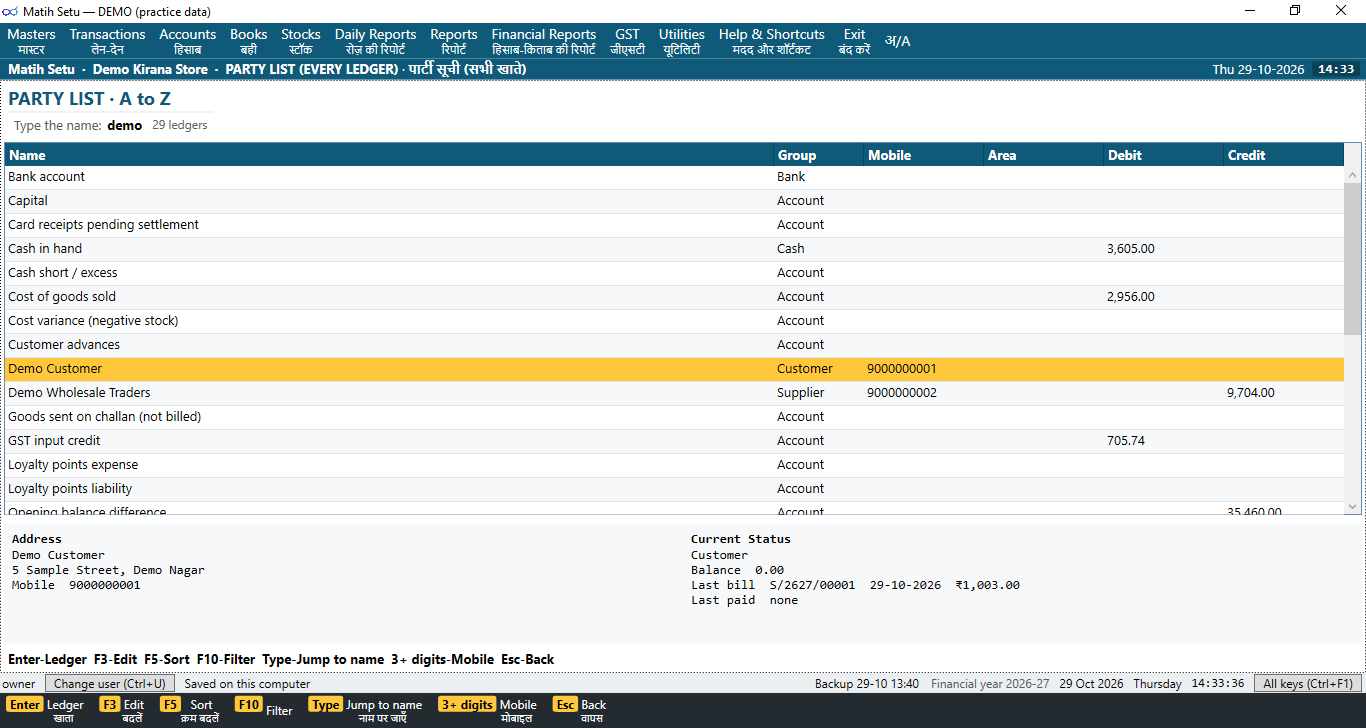
Task: Open the Utilities menu
Action: pos(681,41)
